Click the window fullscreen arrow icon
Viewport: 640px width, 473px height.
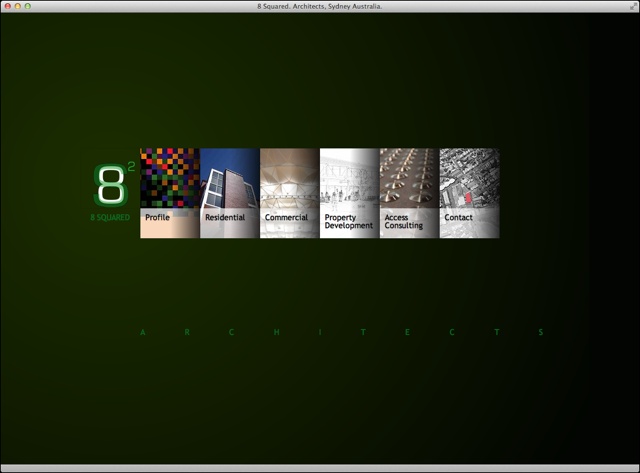(x=633, y=6)
